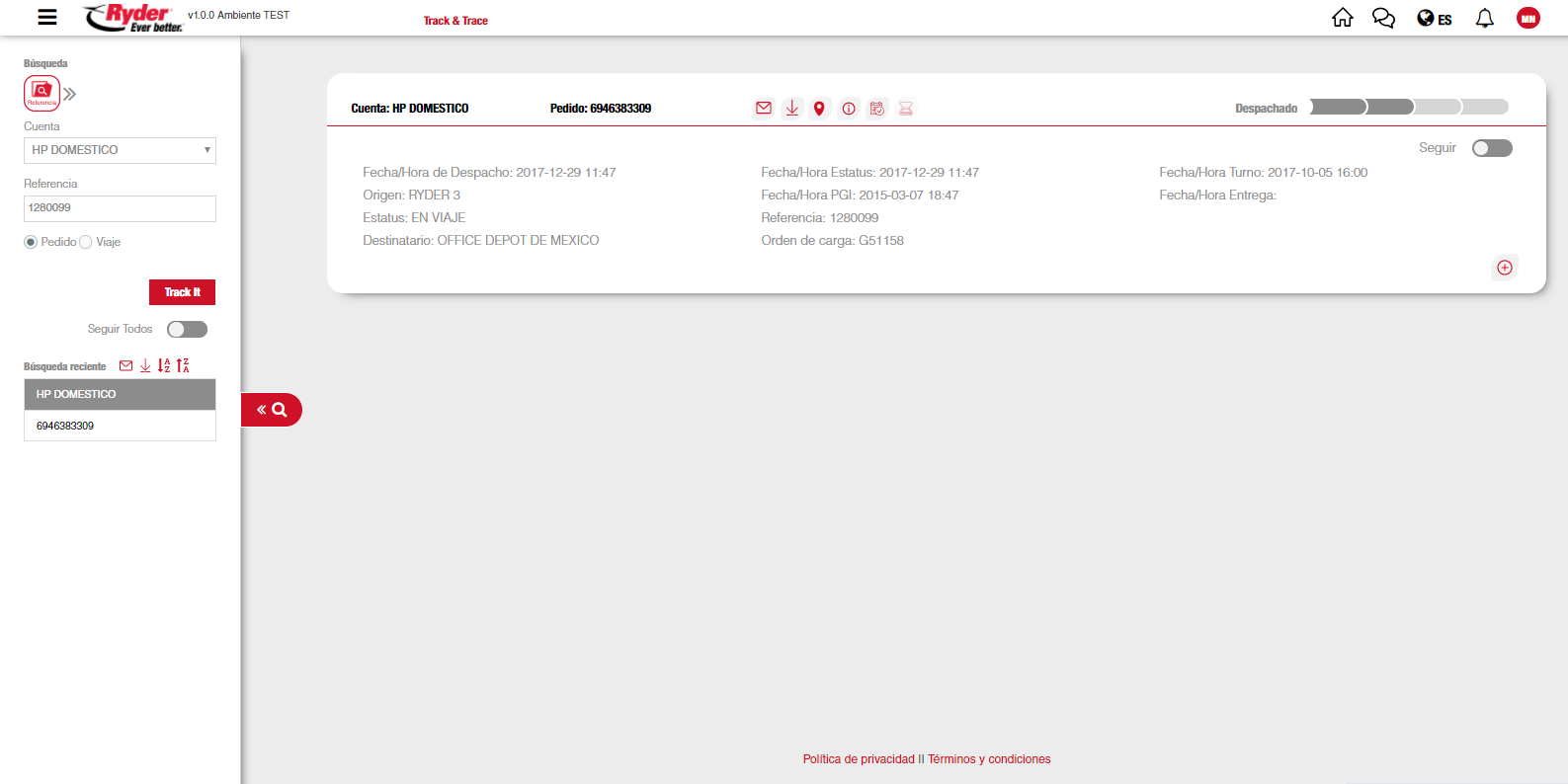Expand order details with the plus circle
Screen dimensions: 1568x784
[x=1504, y=268]
